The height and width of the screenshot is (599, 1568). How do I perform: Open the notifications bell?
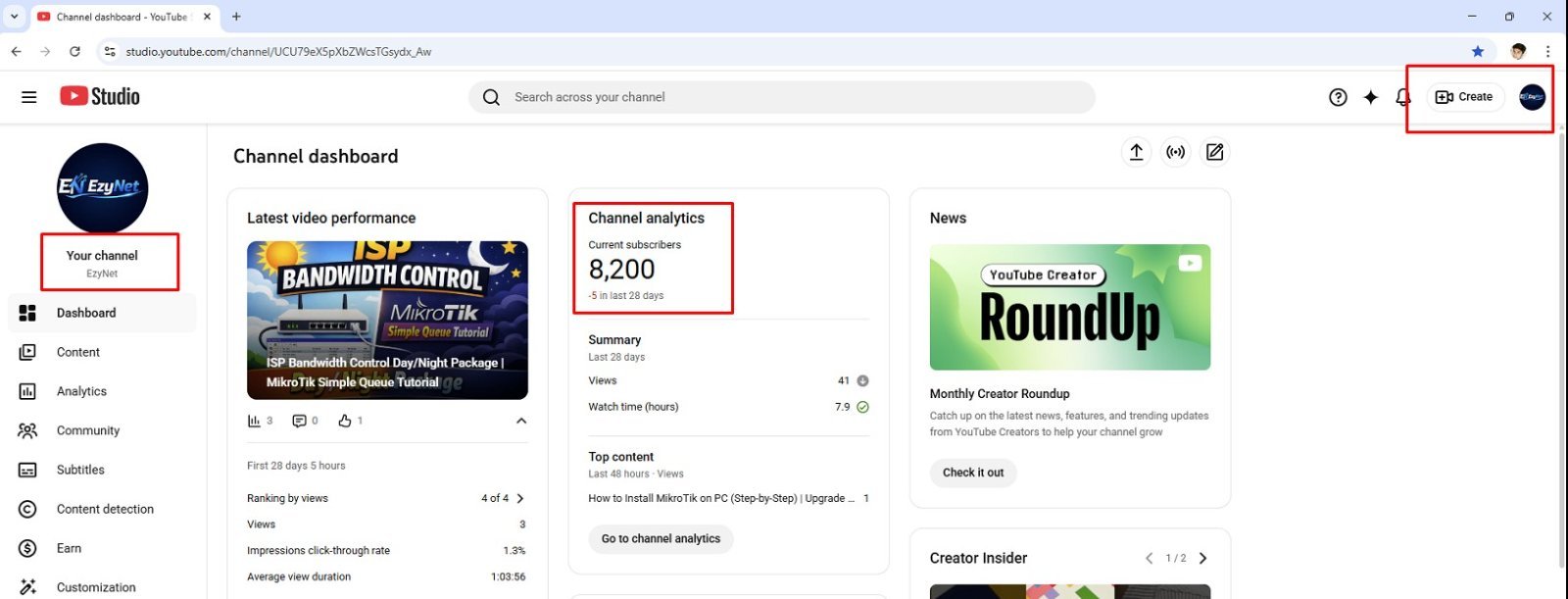tap(1403, 97)
